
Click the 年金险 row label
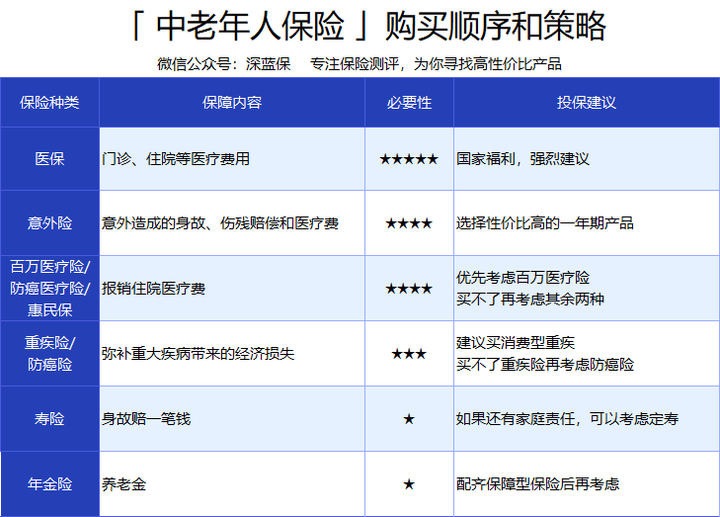tap(49, 484)
